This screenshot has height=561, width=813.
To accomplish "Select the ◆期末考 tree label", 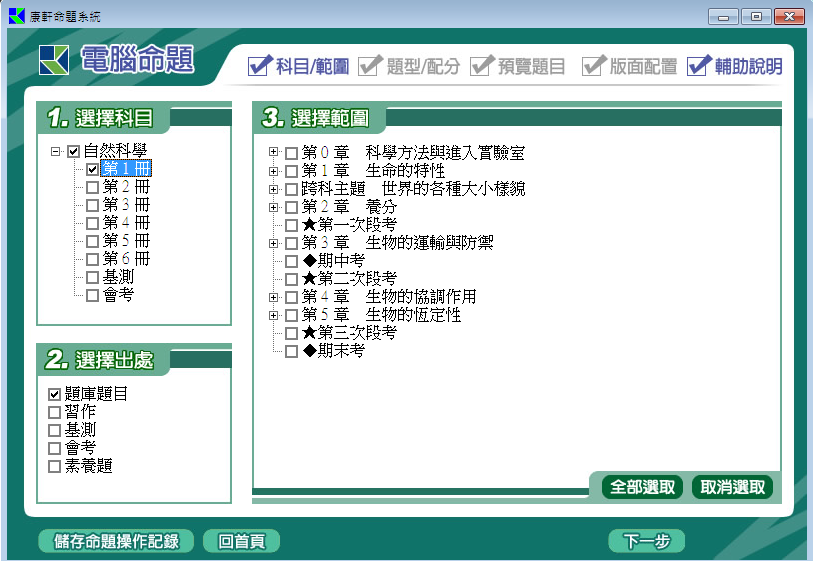I will coord(333,351).
